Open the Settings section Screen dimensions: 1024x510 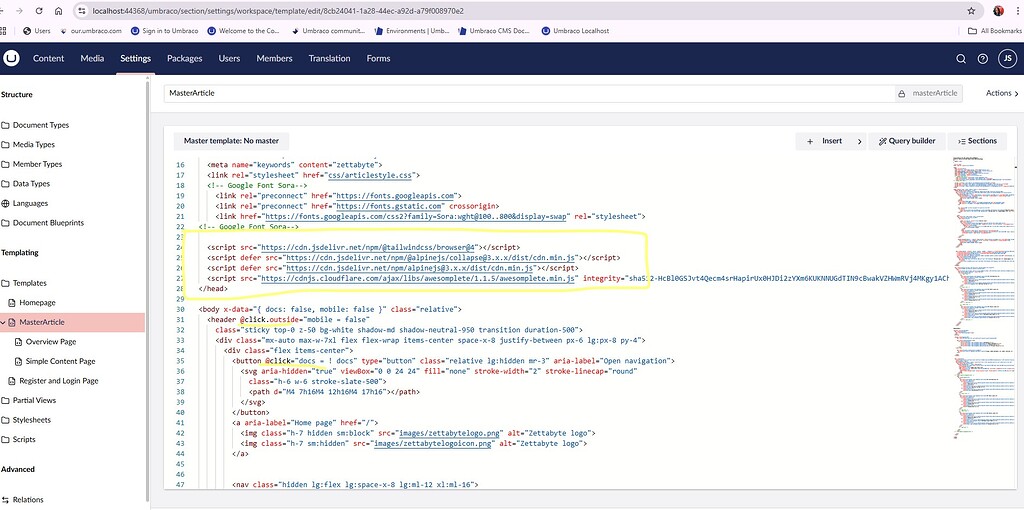click(135, 58)
